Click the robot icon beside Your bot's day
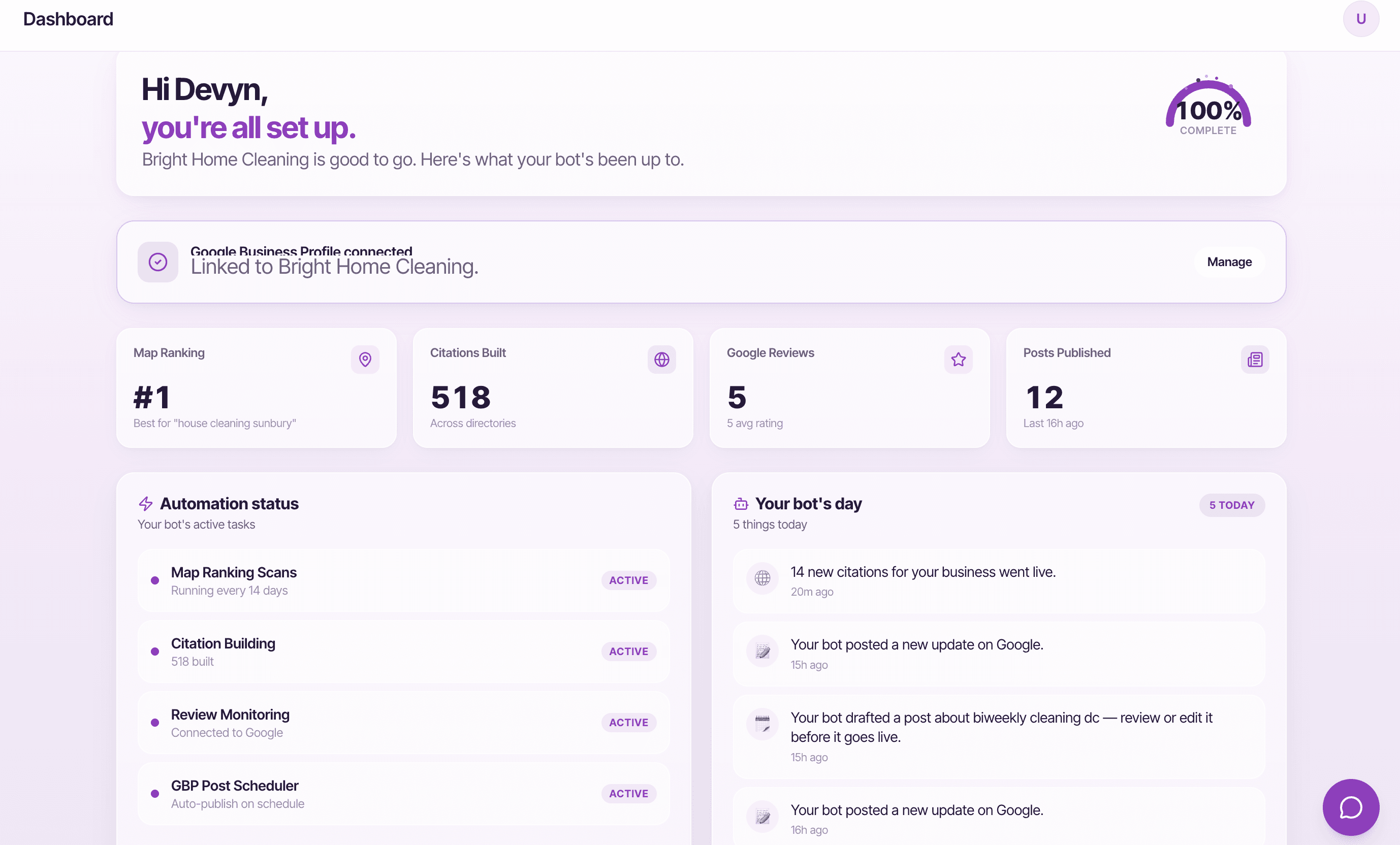 tap(741, 504)
